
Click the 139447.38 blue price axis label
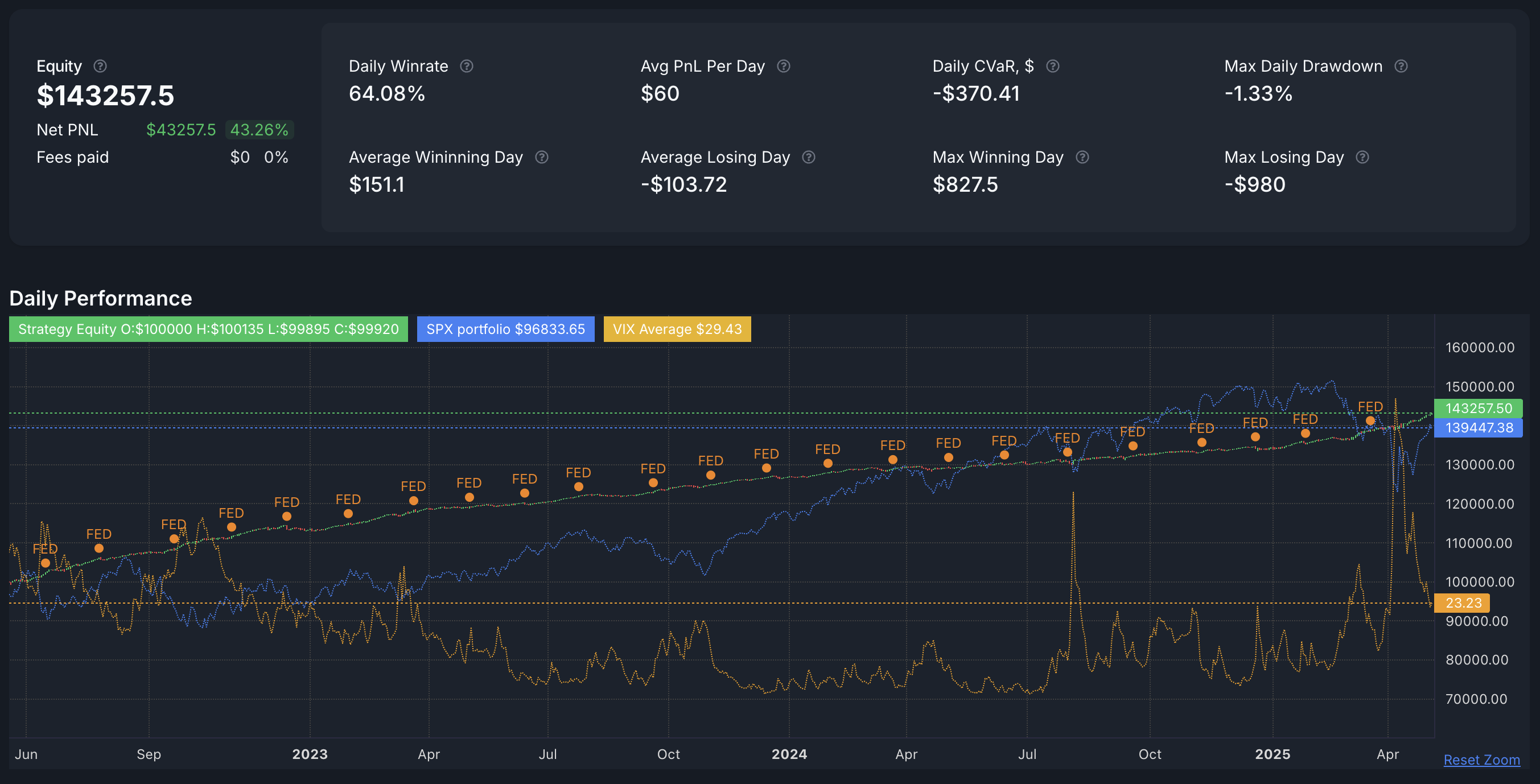click(x=1478, y=428)
